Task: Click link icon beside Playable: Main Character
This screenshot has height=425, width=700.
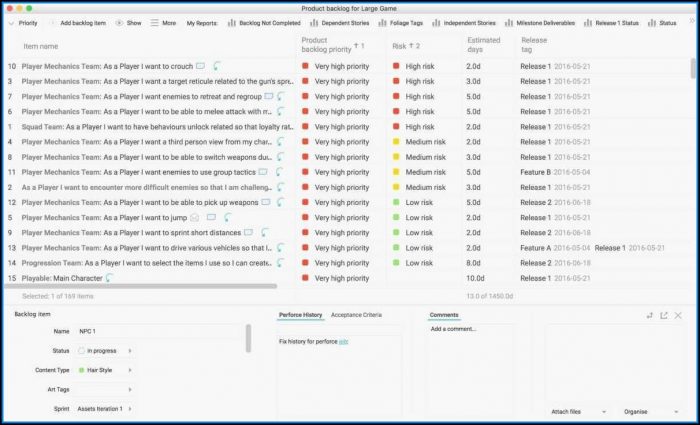Action: tap(109, 278)
